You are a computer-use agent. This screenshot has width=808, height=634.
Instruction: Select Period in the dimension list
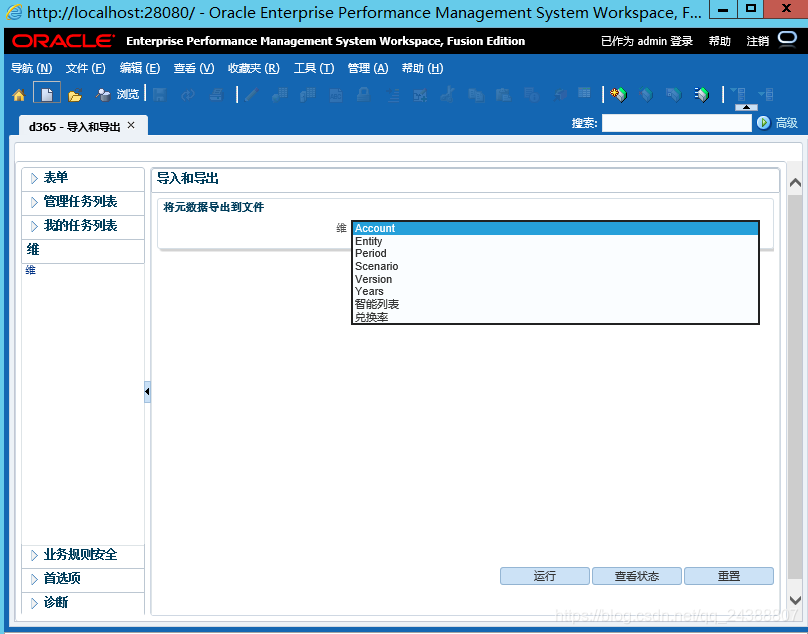pyautogui.click(x=556, y=254)
